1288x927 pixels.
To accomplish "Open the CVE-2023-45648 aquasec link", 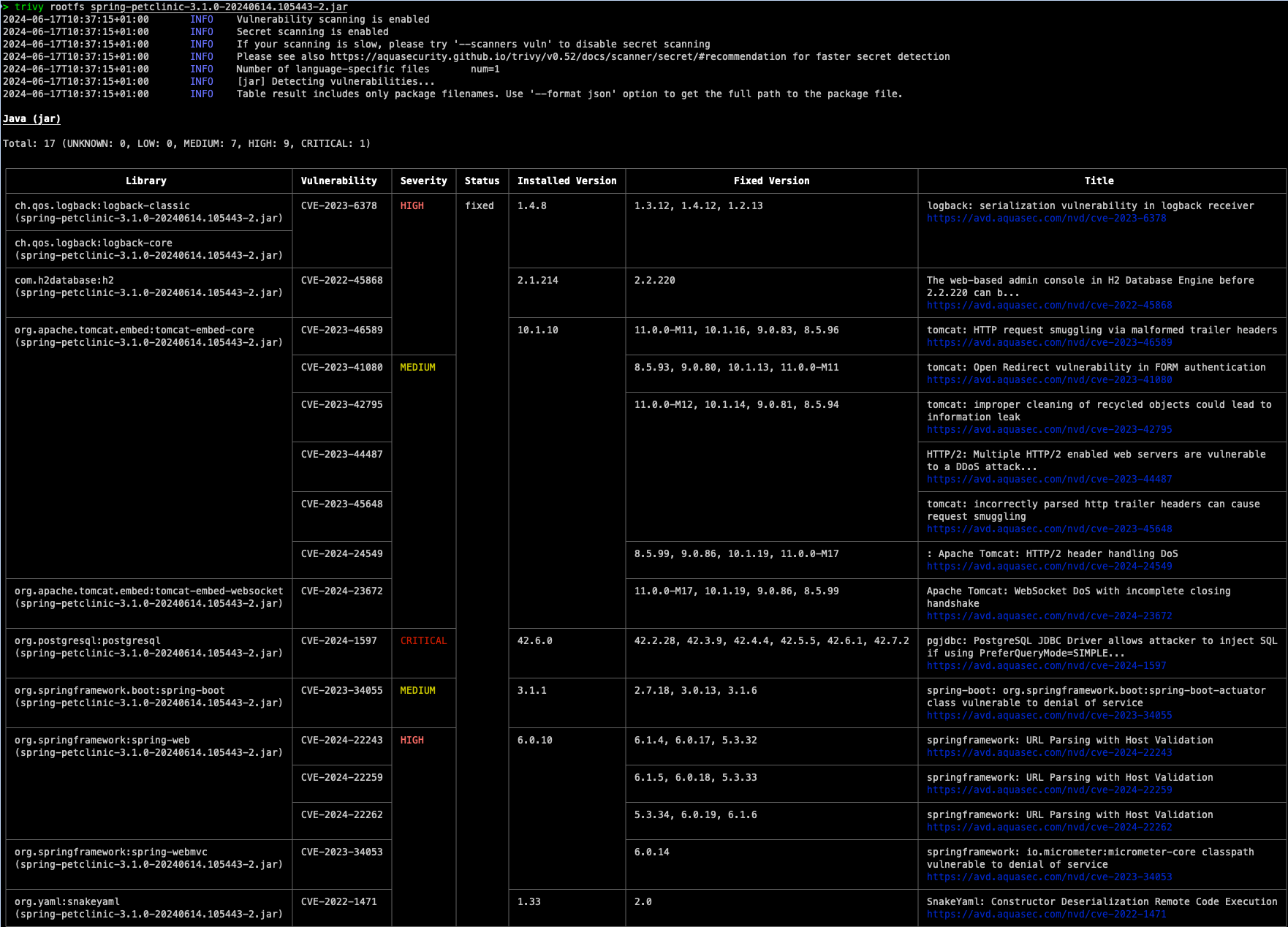I will tap(1049, 529).
